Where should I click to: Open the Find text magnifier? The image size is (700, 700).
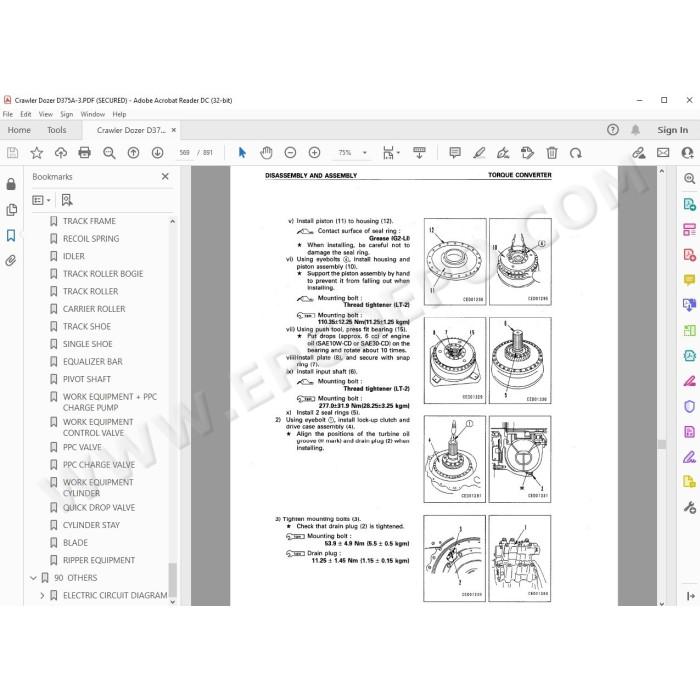(x=109, y=153)
